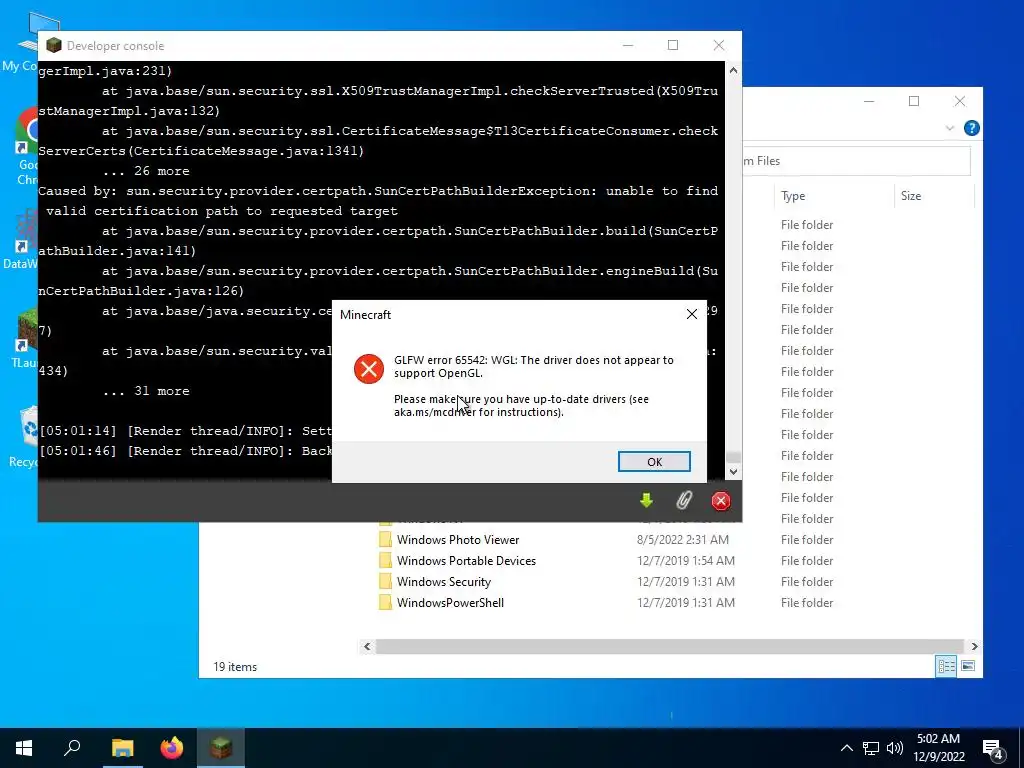The height and width of the screenshot is (768, 1024).
Task: Click OK in the Minecraft error dialog
Action: tap(654, 462)
